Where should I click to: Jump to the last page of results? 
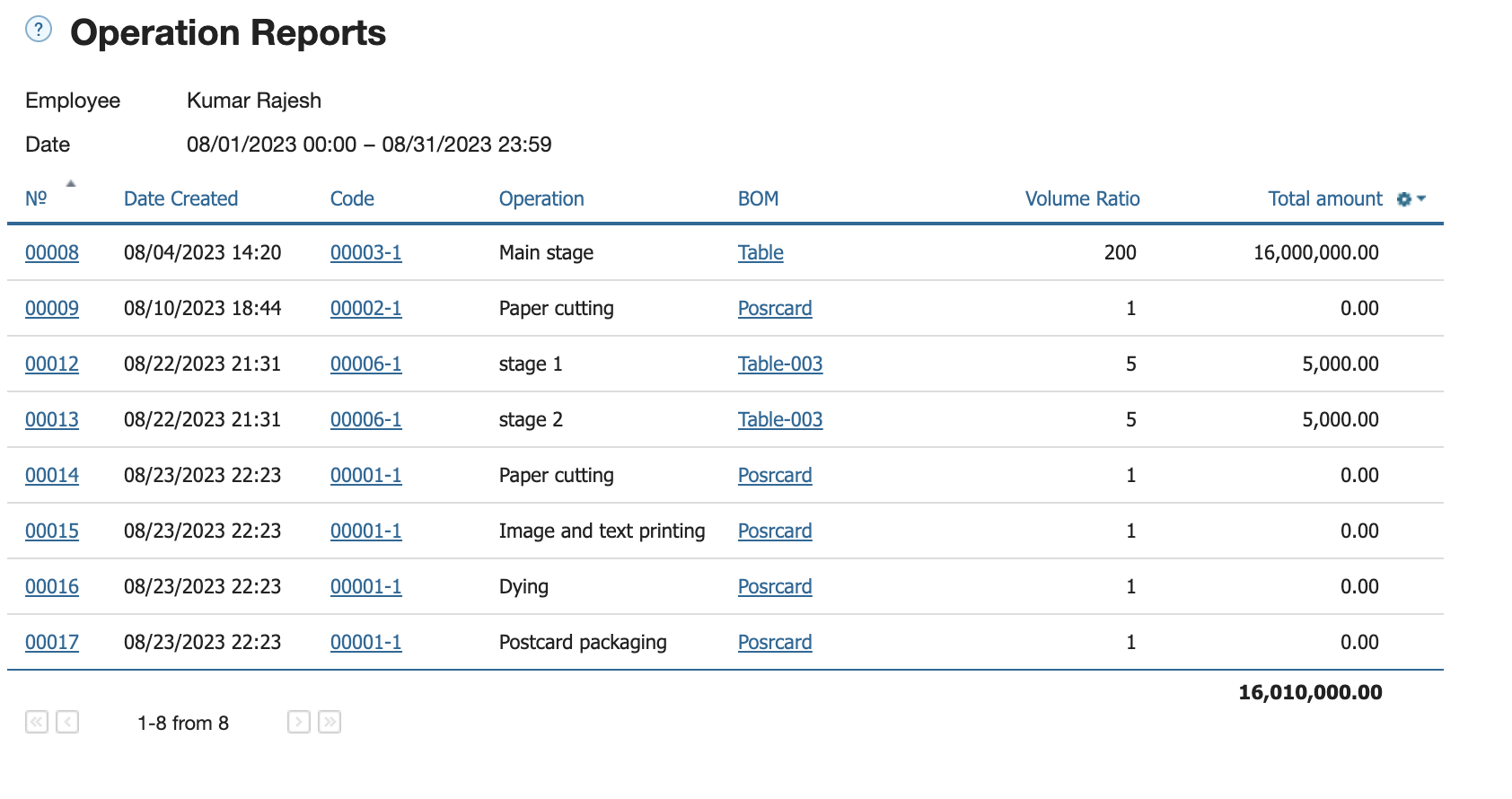coord(330,722)
